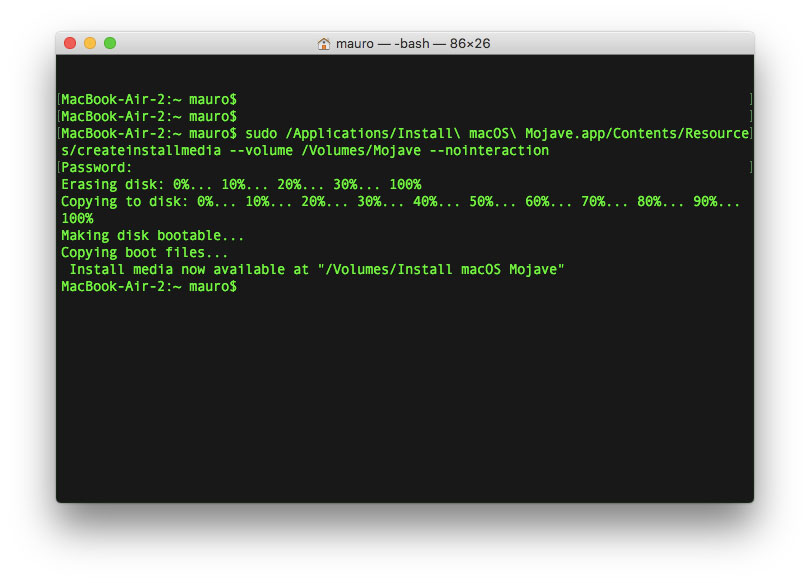Click the "Password:" output line
The height and width of the screenshot is (583, 810).
click(x=96, y=167)
